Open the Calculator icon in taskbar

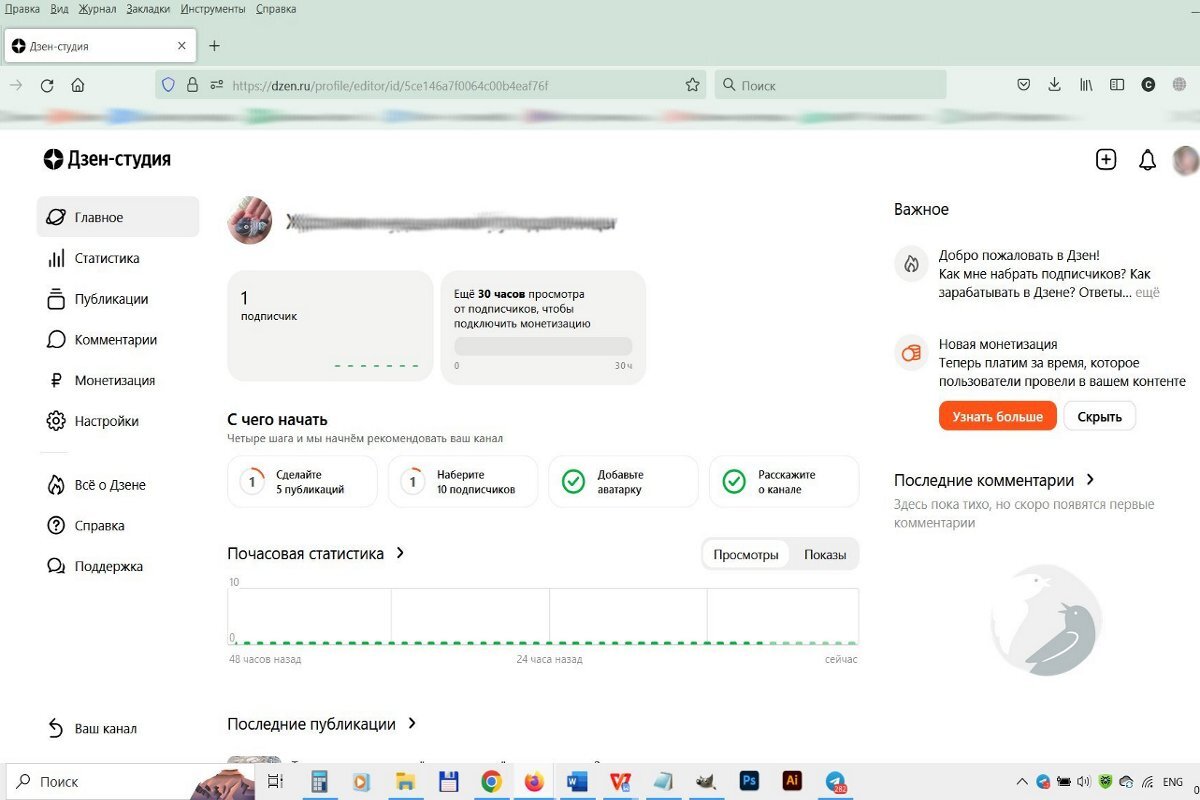pyautogui.click(x=319, y=782)
